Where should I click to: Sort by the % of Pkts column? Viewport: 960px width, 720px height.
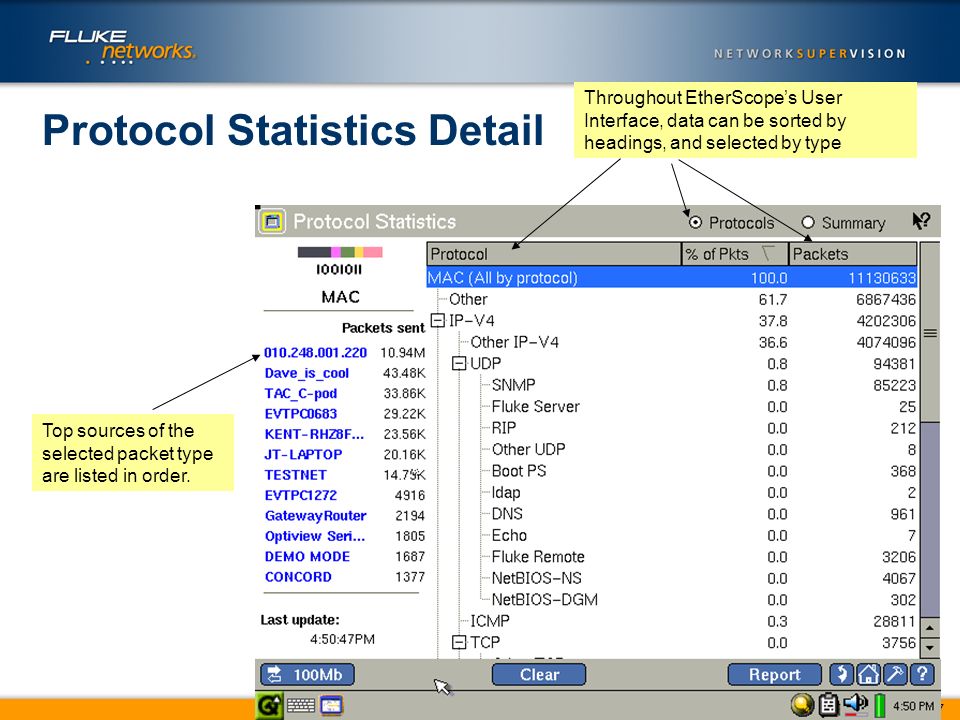pyautogui.click(x=735, y=254)
